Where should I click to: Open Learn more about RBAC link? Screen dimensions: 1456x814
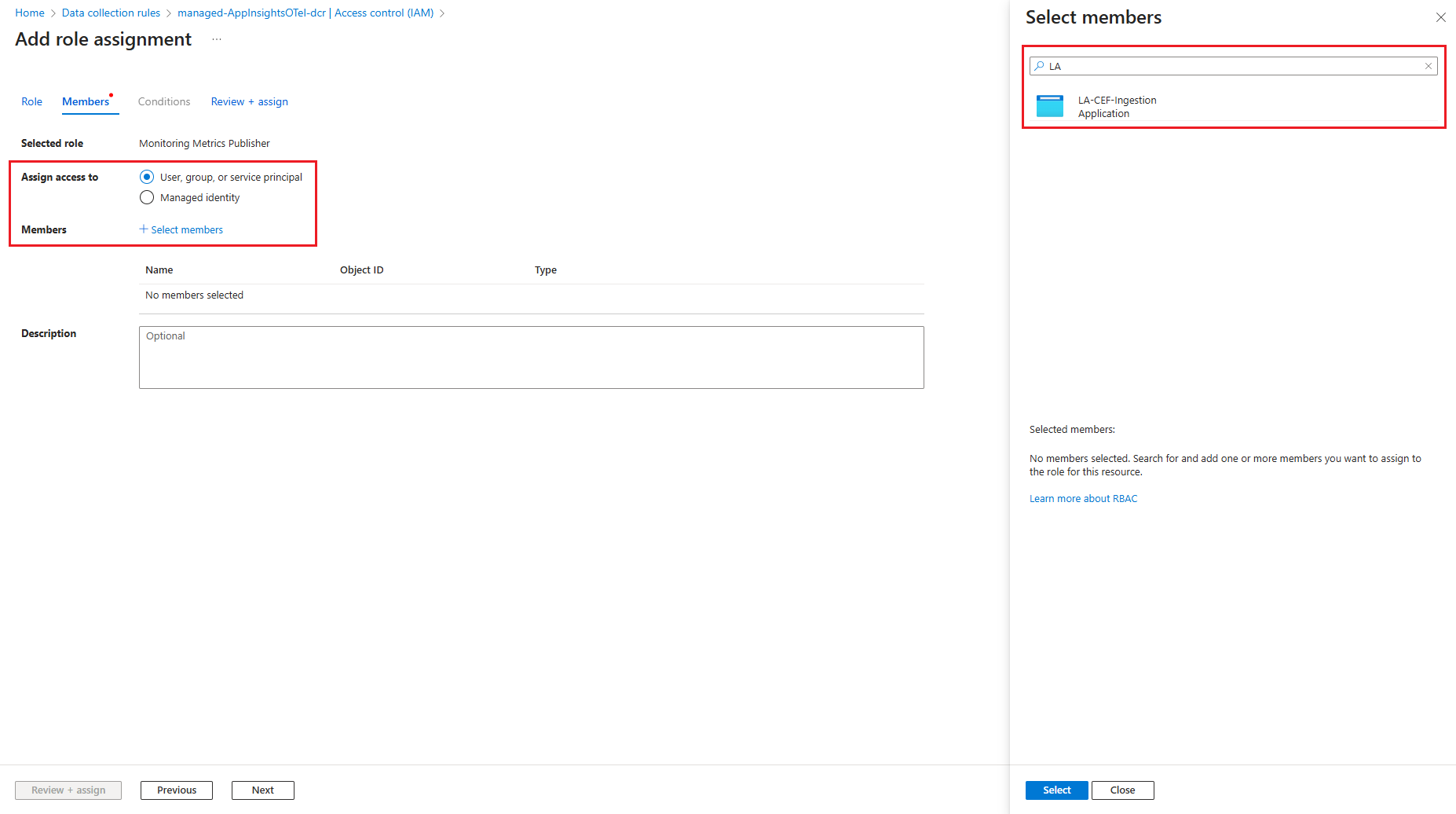[x=1083, y=498]
